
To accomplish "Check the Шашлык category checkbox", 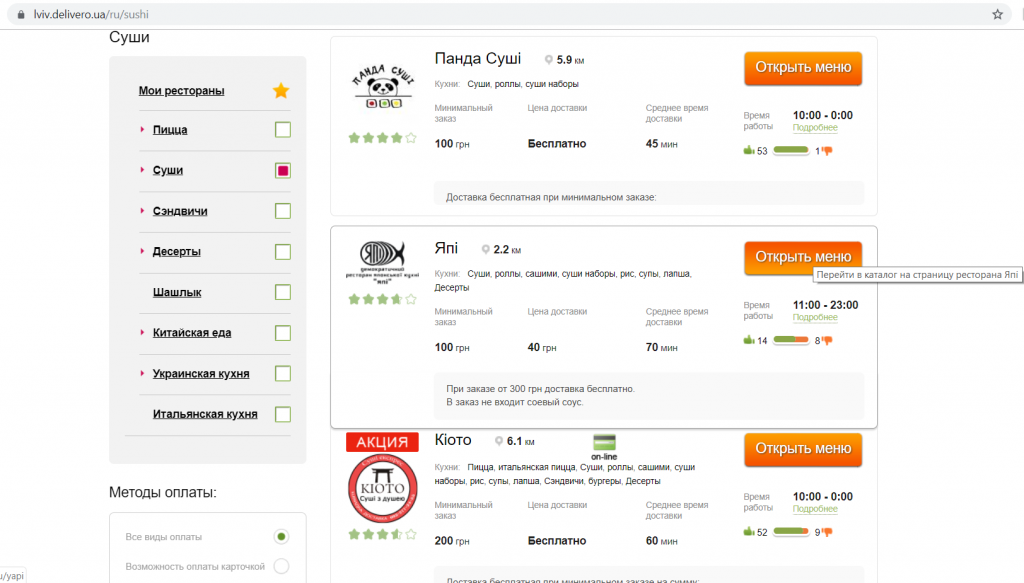I will coord(283,292).
